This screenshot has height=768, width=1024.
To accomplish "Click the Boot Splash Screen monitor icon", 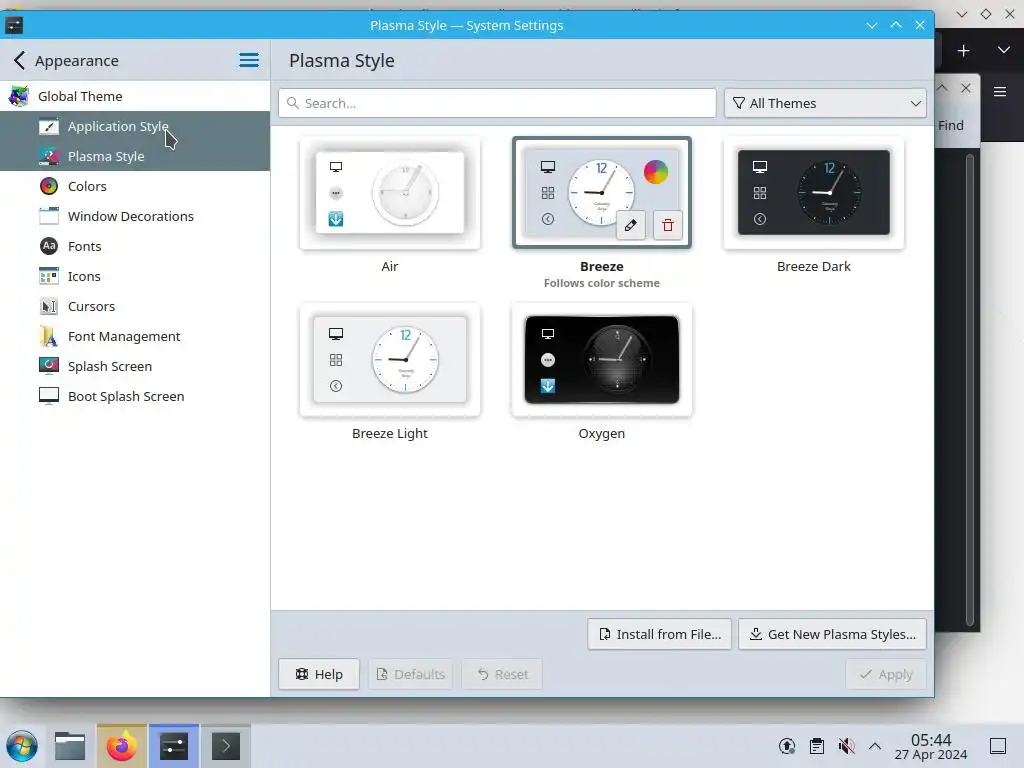I will 49,396.
